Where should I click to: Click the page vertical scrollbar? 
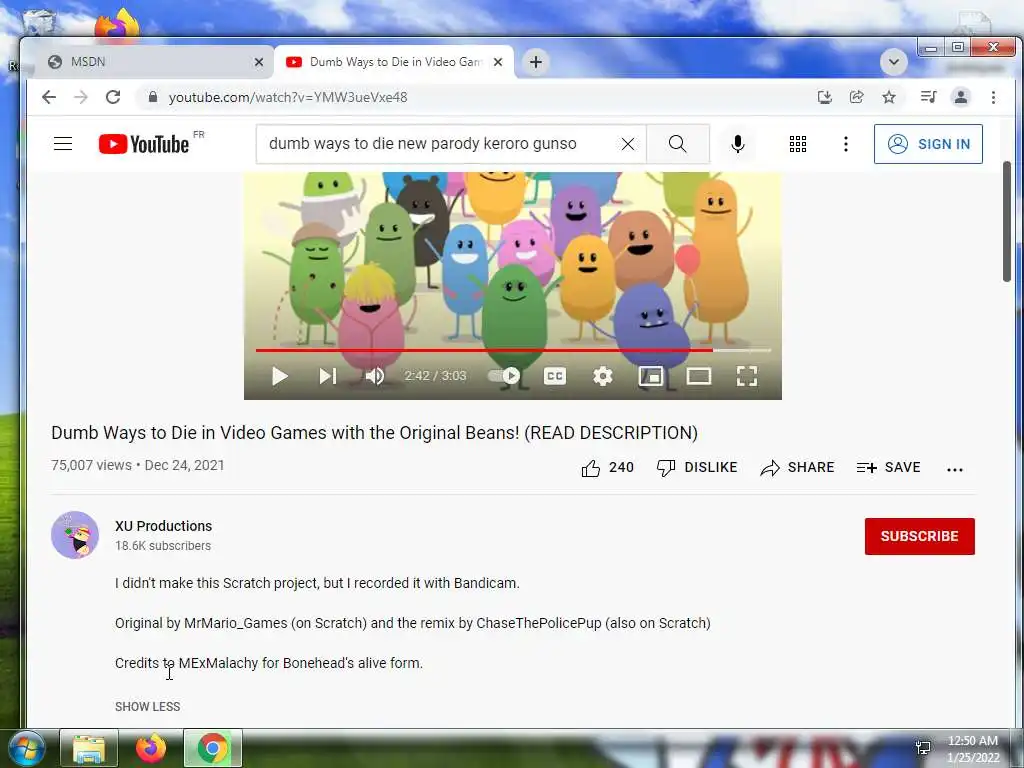pyautogui.click(x=1006, y=222)
